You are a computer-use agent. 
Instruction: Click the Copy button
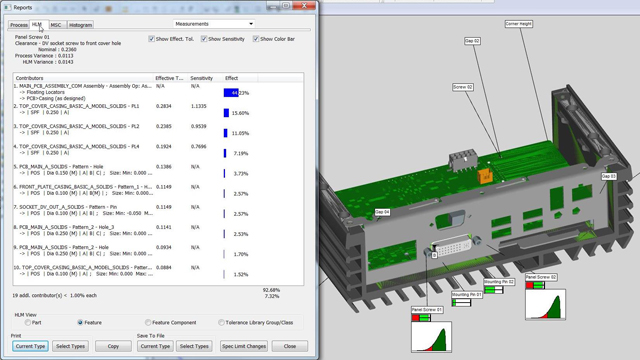pyautogui.click(x=113, y=346)
